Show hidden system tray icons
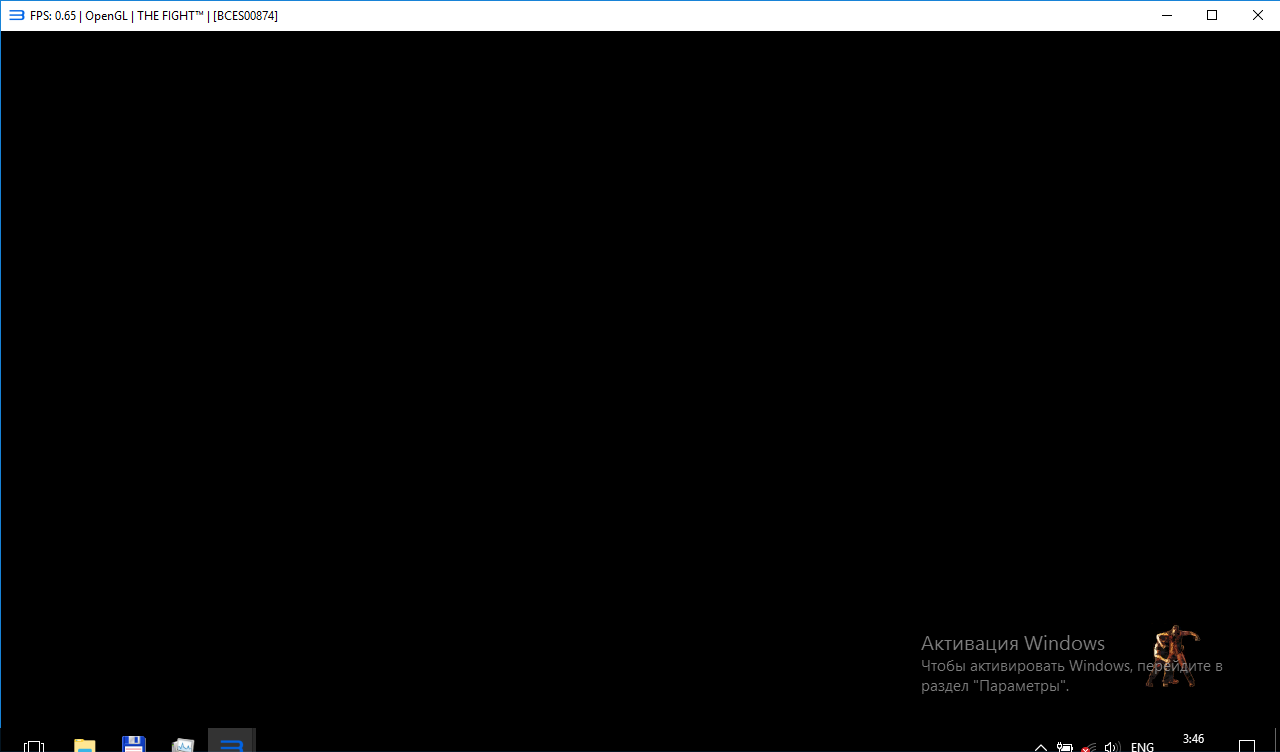Screen dimensions: 1280x752 [x=1041, y=747]
